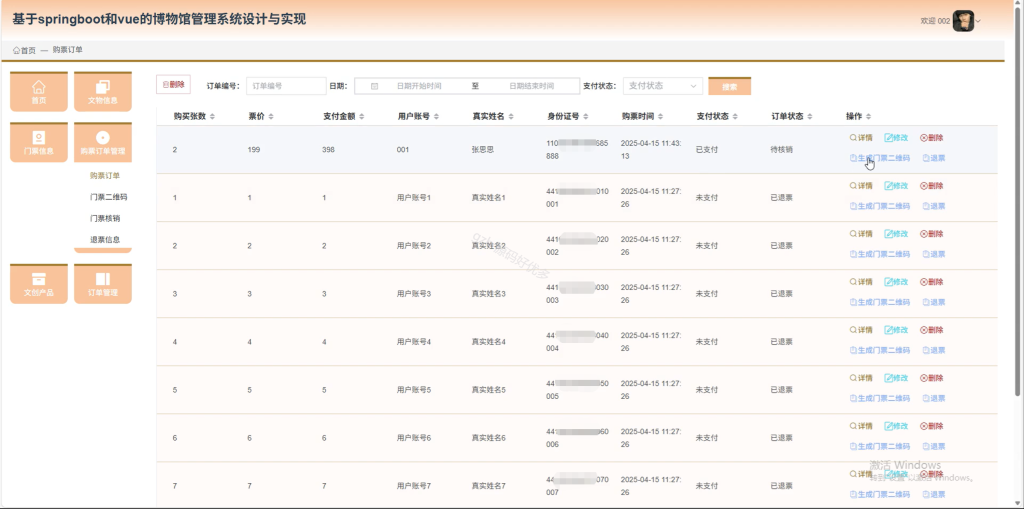This screenshot has width=1024, height=509.
Task: Click the 待核销 order status cell
Action: pos(781,150)
